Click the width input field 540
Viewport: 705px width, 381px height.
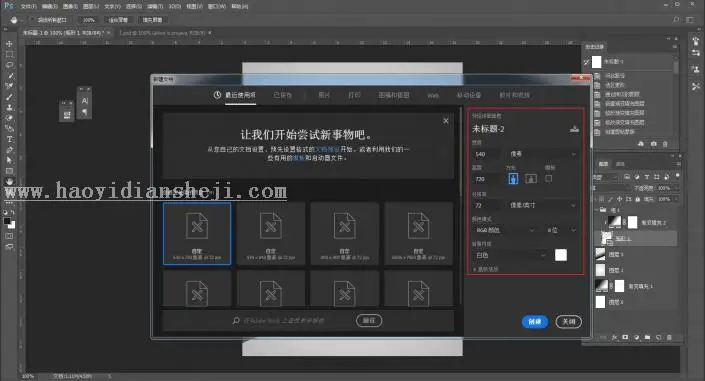point(486,154)
